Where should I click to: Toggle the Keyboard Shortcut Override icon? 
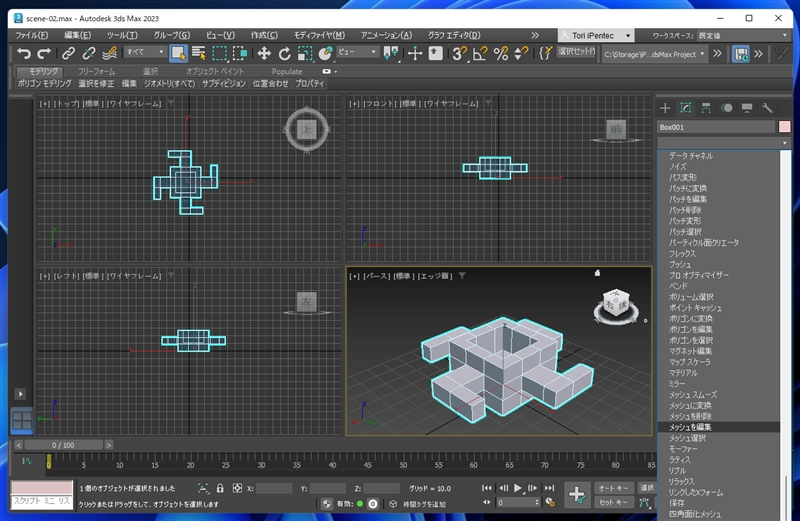[x=435, y=53]
